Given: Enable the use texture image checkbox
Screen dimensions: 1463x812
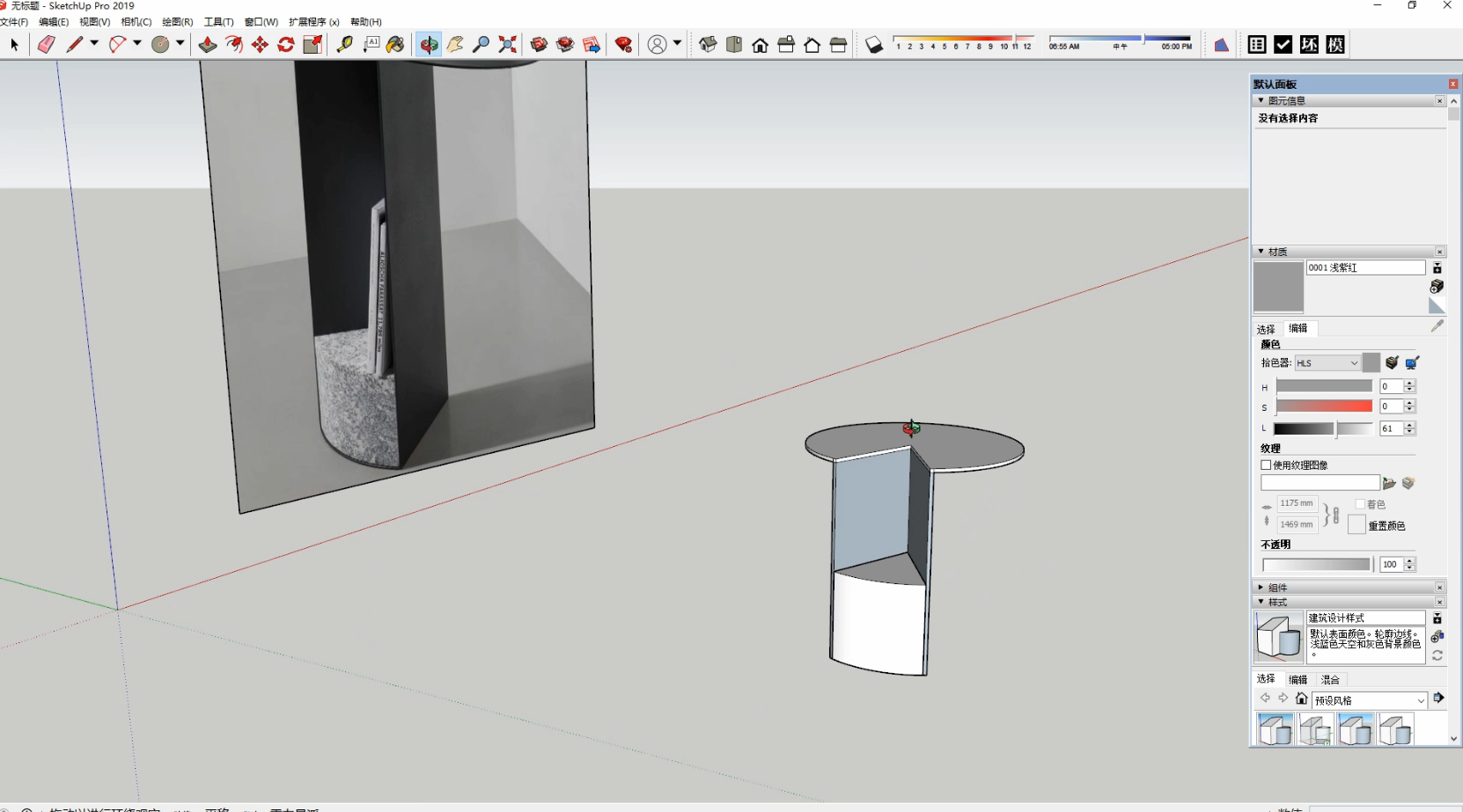Looking at the screenshot, I should tap(1266, 465).
